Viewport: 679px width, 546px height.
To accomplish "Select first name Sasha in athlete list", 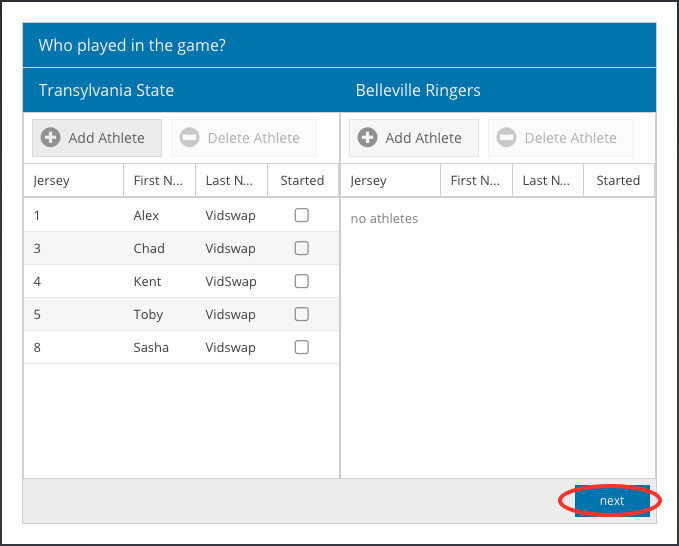I will click(x=151, y=348).
